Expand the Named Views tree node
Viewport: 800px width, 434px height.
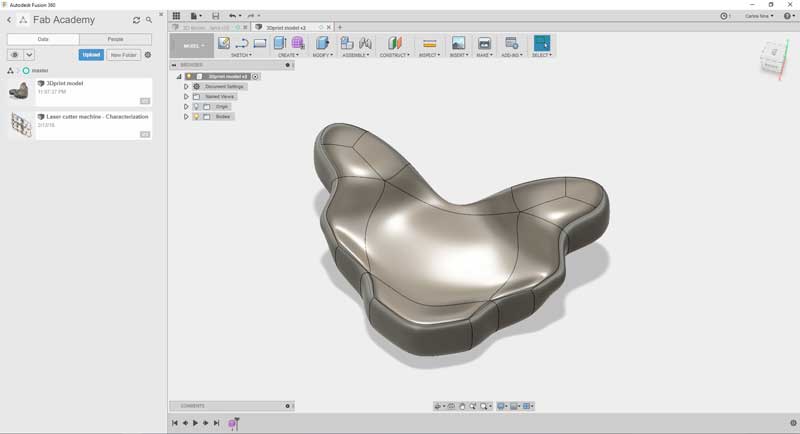(x=186, y=96)
